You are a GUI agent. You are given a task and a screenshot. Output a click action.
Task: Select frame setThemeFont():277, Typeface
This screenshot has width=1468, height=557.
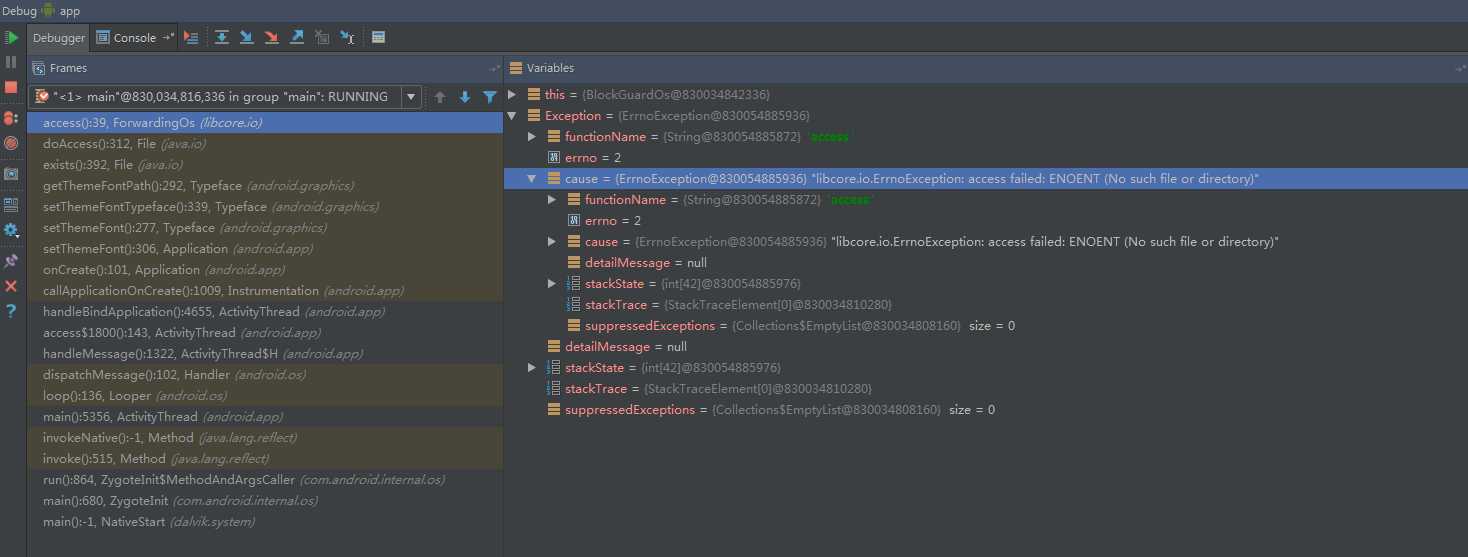click(x=265, y=227)
